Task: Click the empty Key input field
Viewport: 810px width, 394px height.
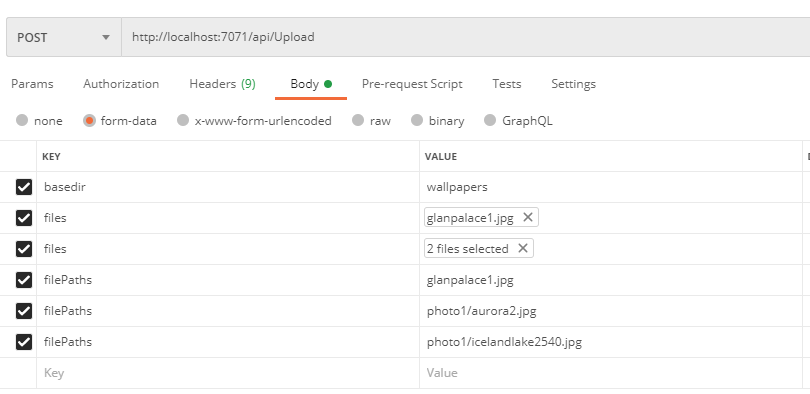Action: point(228,373)
